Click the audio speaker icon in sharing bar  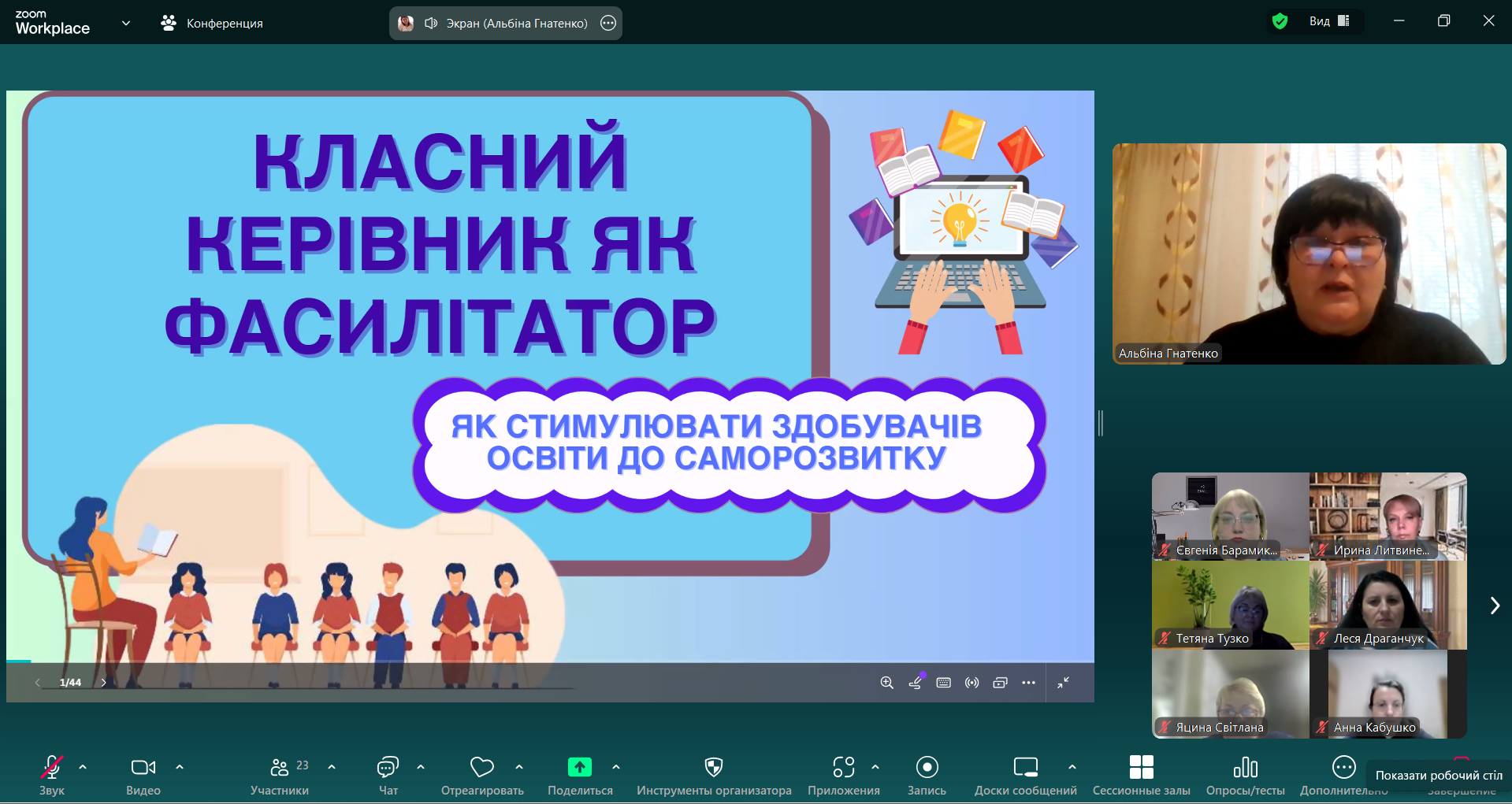[x=431, y=23]
